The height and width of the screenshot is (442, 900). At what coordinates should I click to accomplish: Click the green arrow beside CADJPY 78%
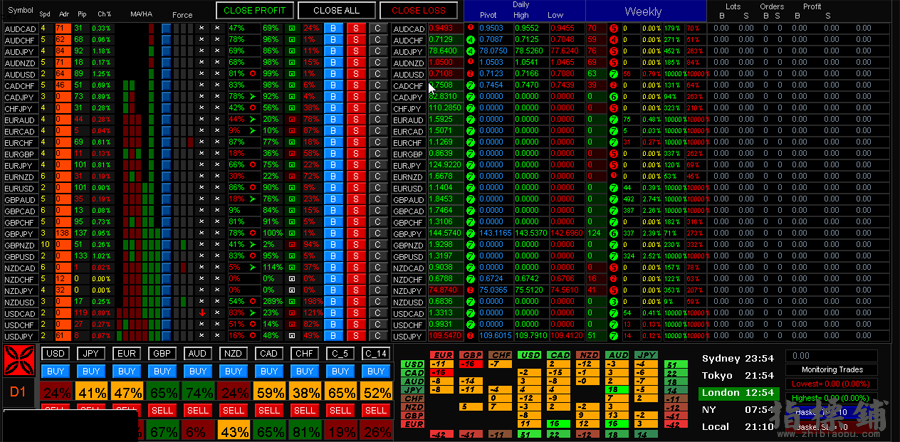pyautogui.click(x=253, y=96)
